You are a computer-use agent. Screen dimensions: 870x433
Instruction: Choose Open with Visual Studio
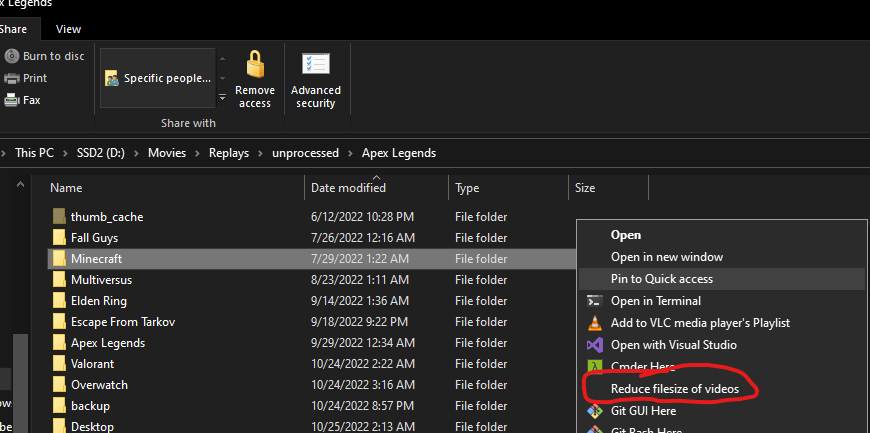721,345
